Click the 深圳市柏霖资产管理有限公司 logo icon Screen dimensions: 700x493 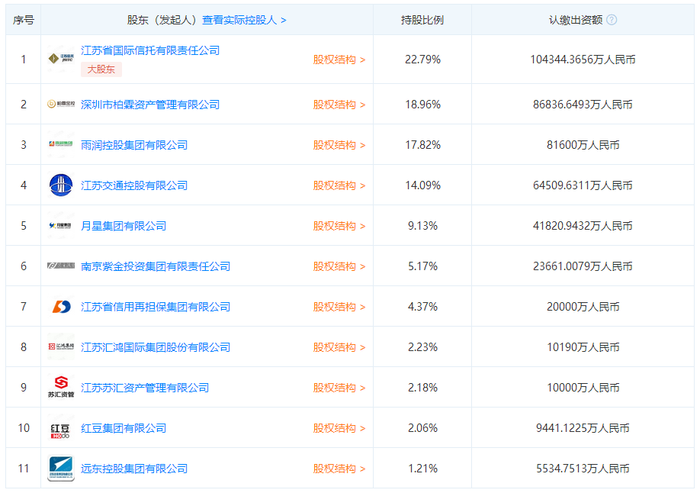pos(61,104)
